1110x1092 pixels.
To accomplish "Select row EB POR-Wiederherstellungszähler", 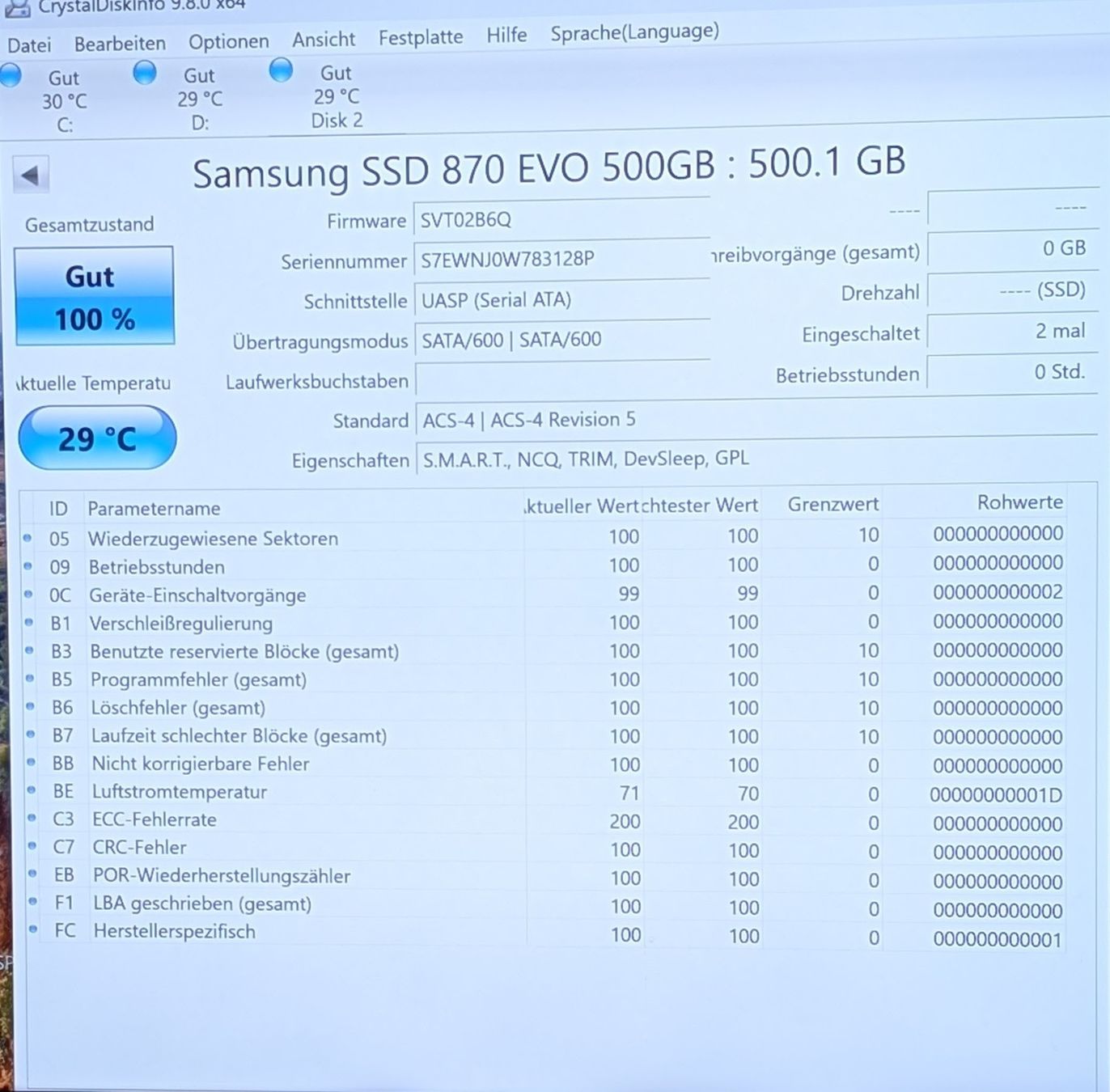I will [542, 878].
